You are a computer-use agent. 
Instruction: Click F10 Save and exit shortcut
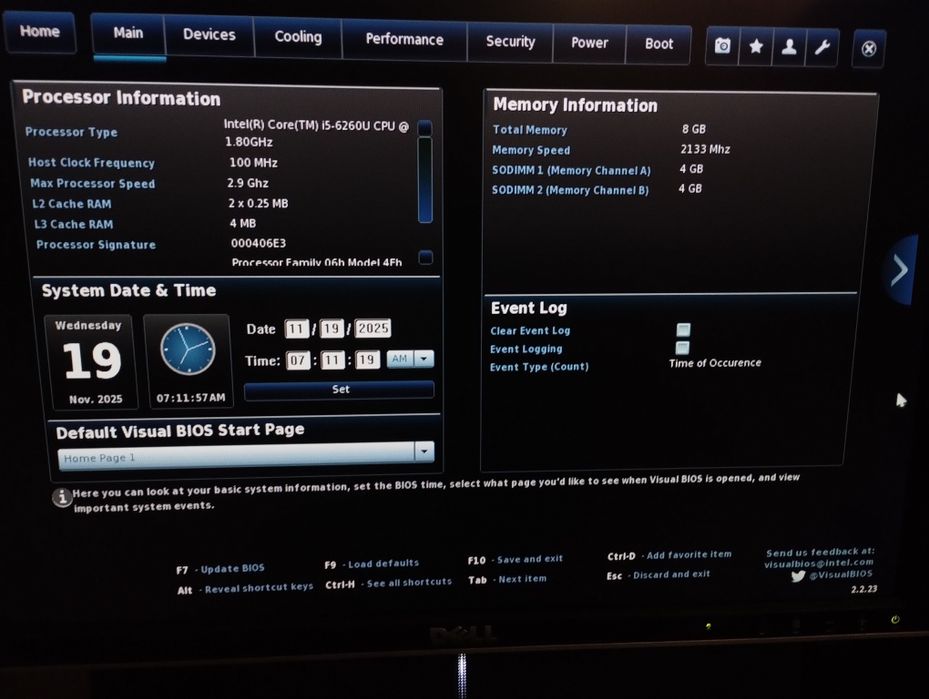tap(515, 559)
